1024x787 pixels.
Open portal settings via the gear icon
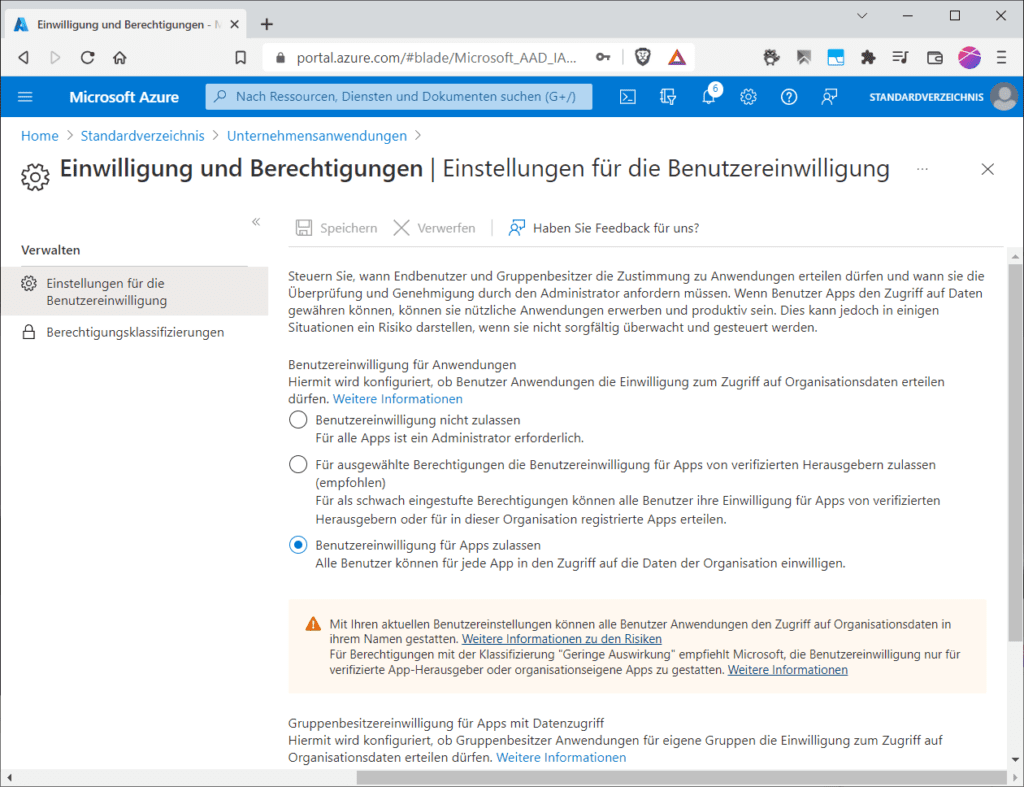(x=748, y=97)
